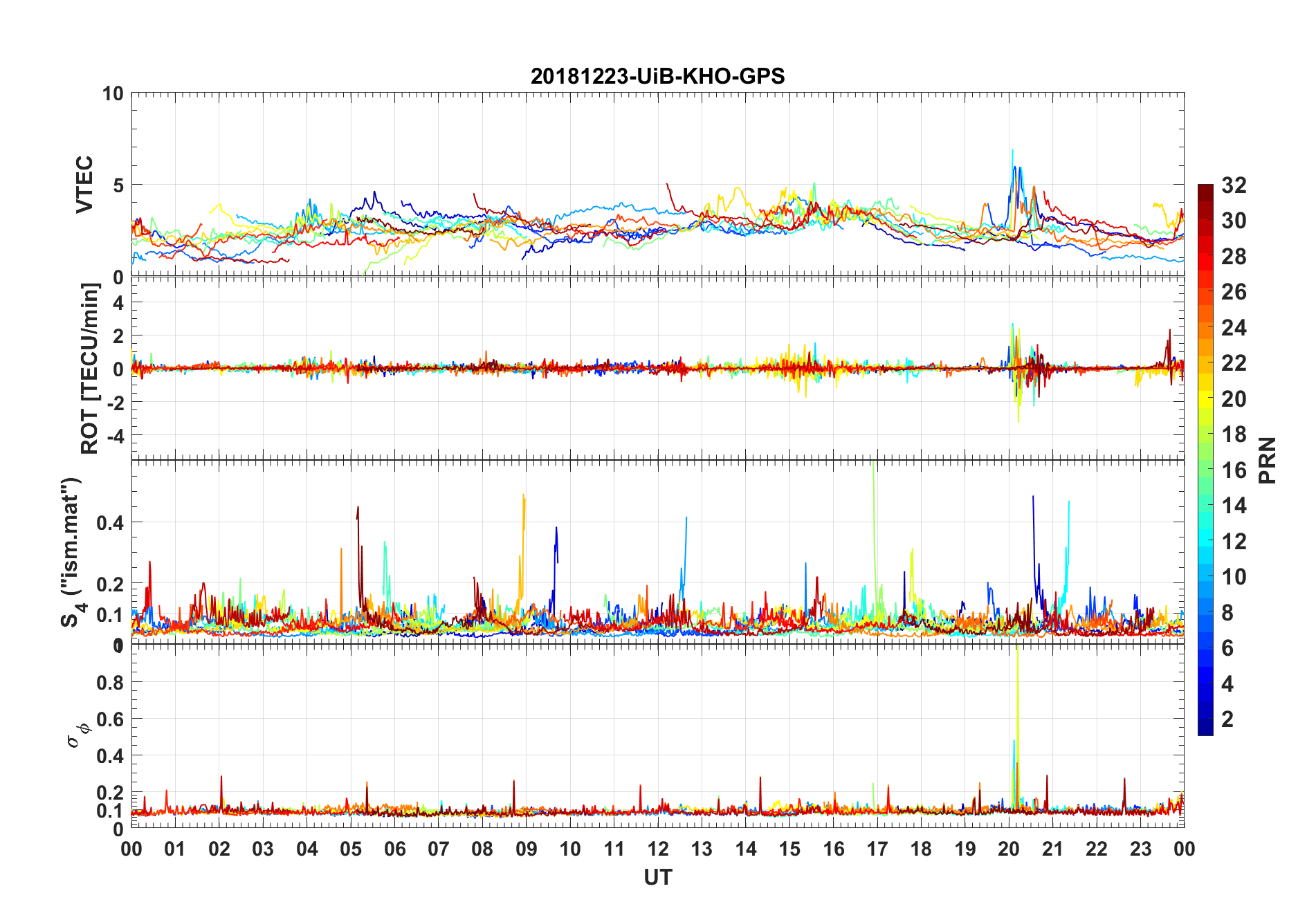Select x-axis hour tick 07
1316x920 pixels.
pos(439,849)
